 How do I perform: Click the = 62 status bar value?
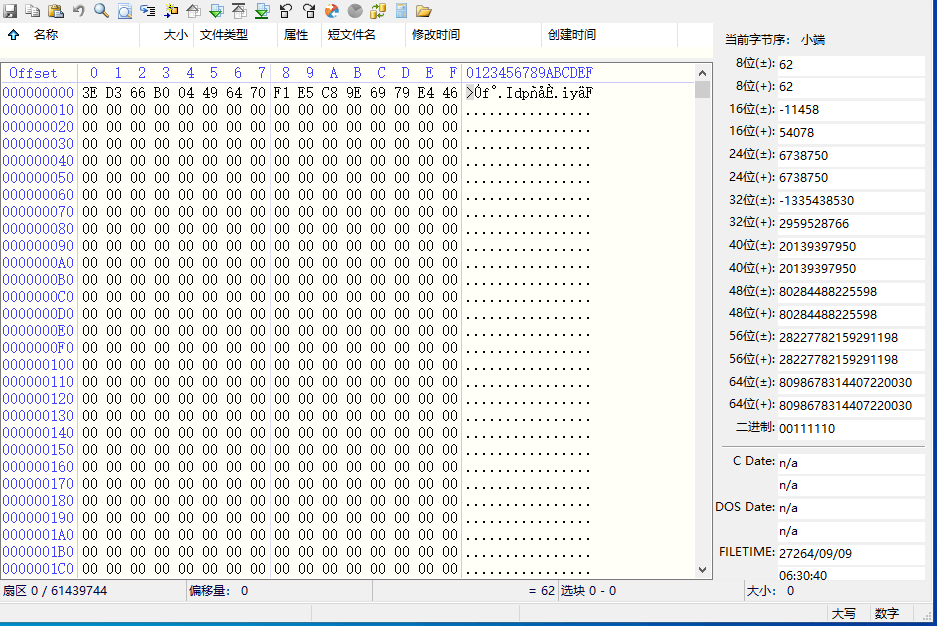[x=541, y=591]
